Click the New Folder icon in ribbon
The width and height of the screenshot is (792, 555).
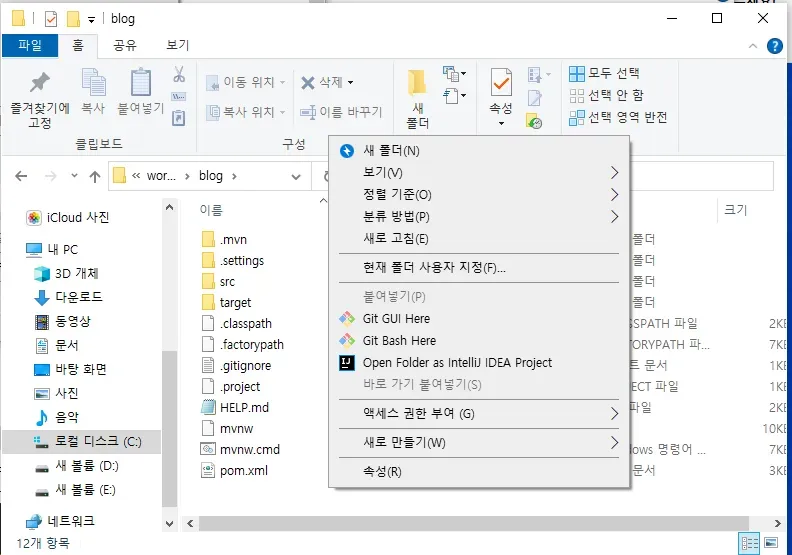coord(417,84)
